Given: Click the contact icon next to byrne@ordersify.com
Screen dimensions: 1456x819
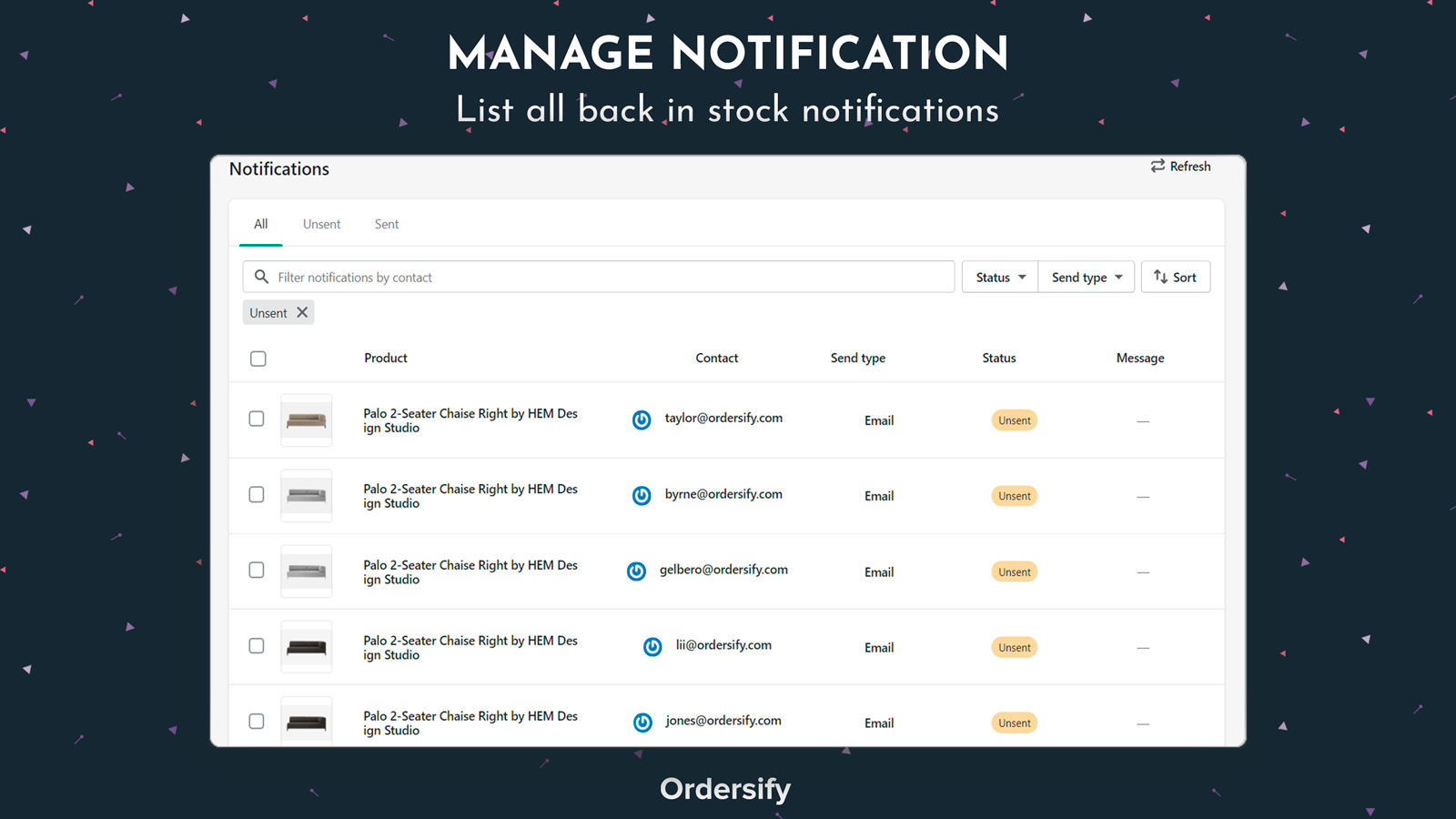Looking at the screenshot, I should 642,495.
